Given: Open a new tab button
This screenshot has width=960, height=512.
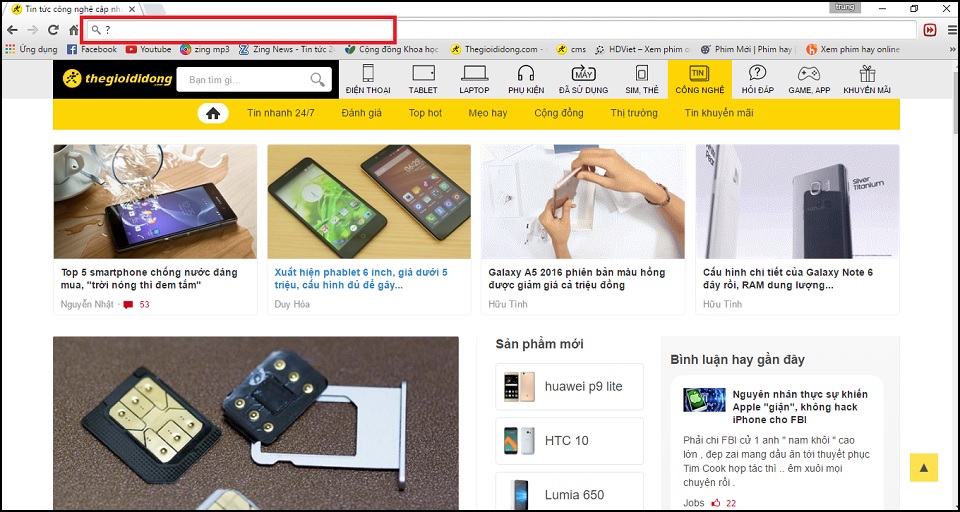Looking at the screenshot, I should pyautogui.click(x=154, y=10).
